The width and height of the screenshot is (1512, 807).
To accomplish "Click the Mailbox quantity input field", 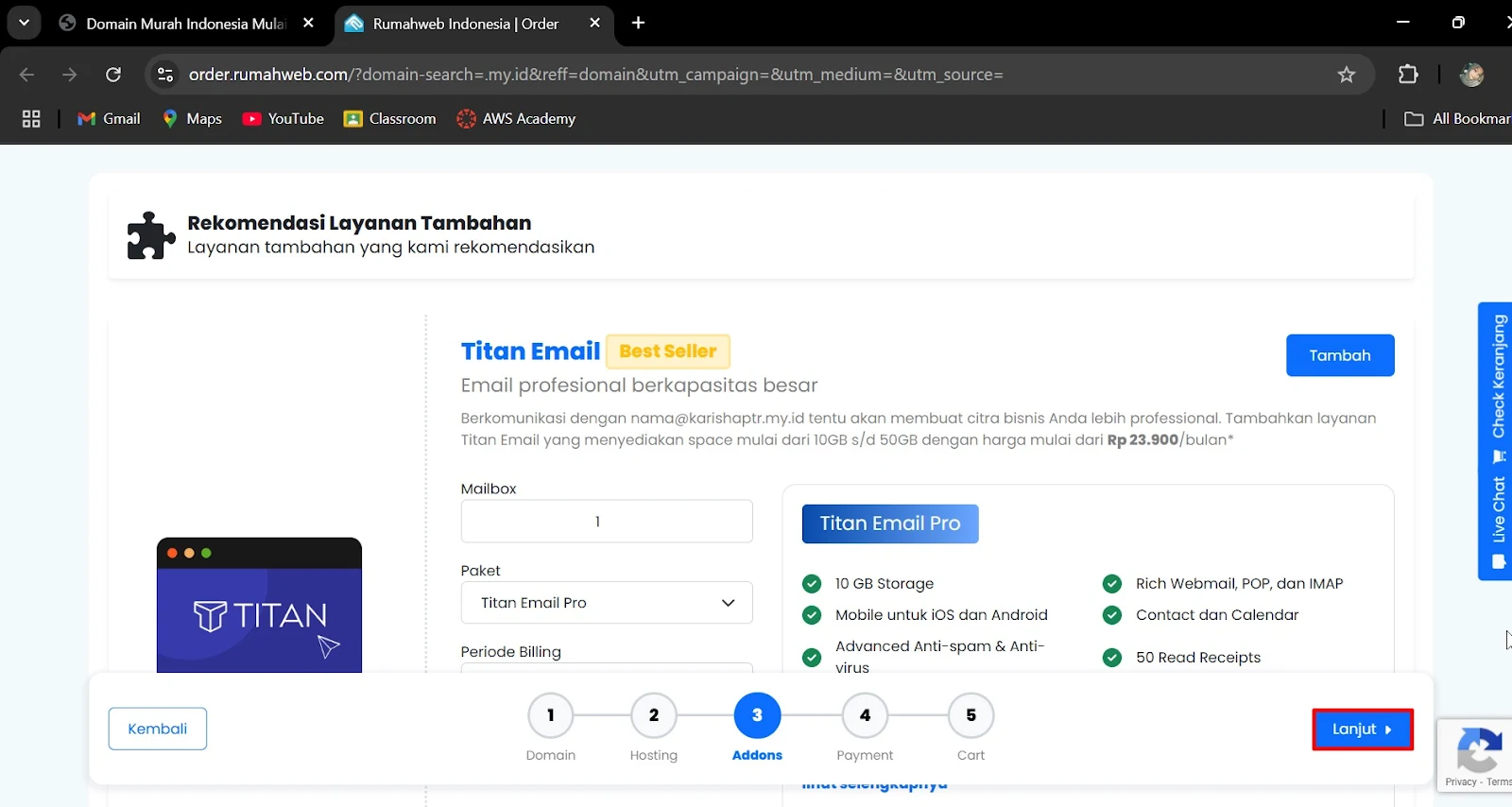I will (x=607, y=522).
